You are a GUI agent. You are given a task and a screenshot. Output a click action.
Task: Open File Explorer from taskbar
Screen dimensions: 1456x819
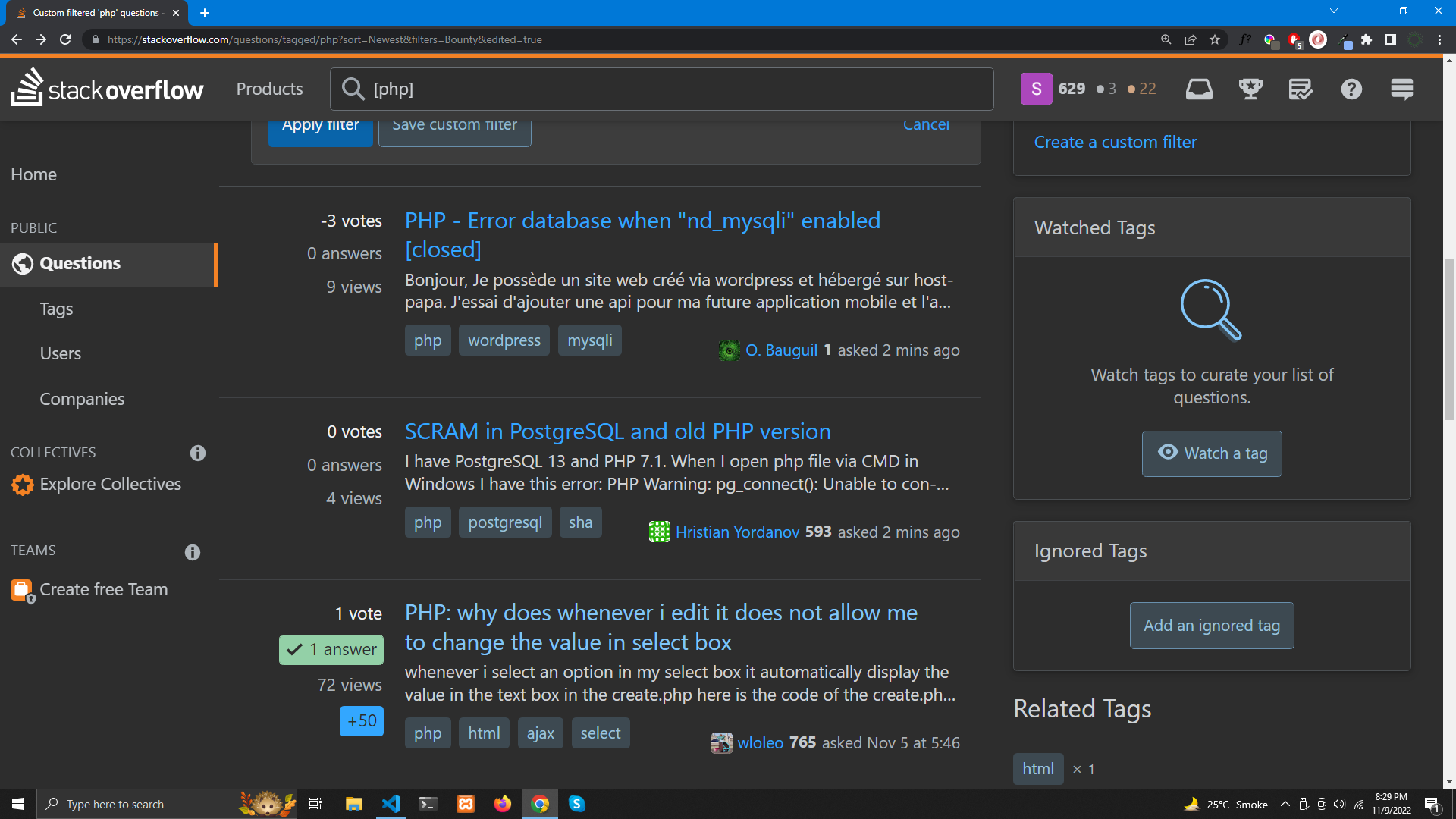click(x=353, y=804)
